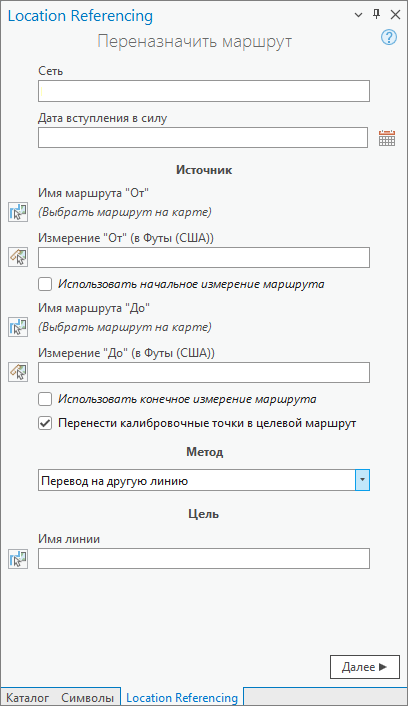Click the Сеть input field
408x706 pixels.
(204, 91)
